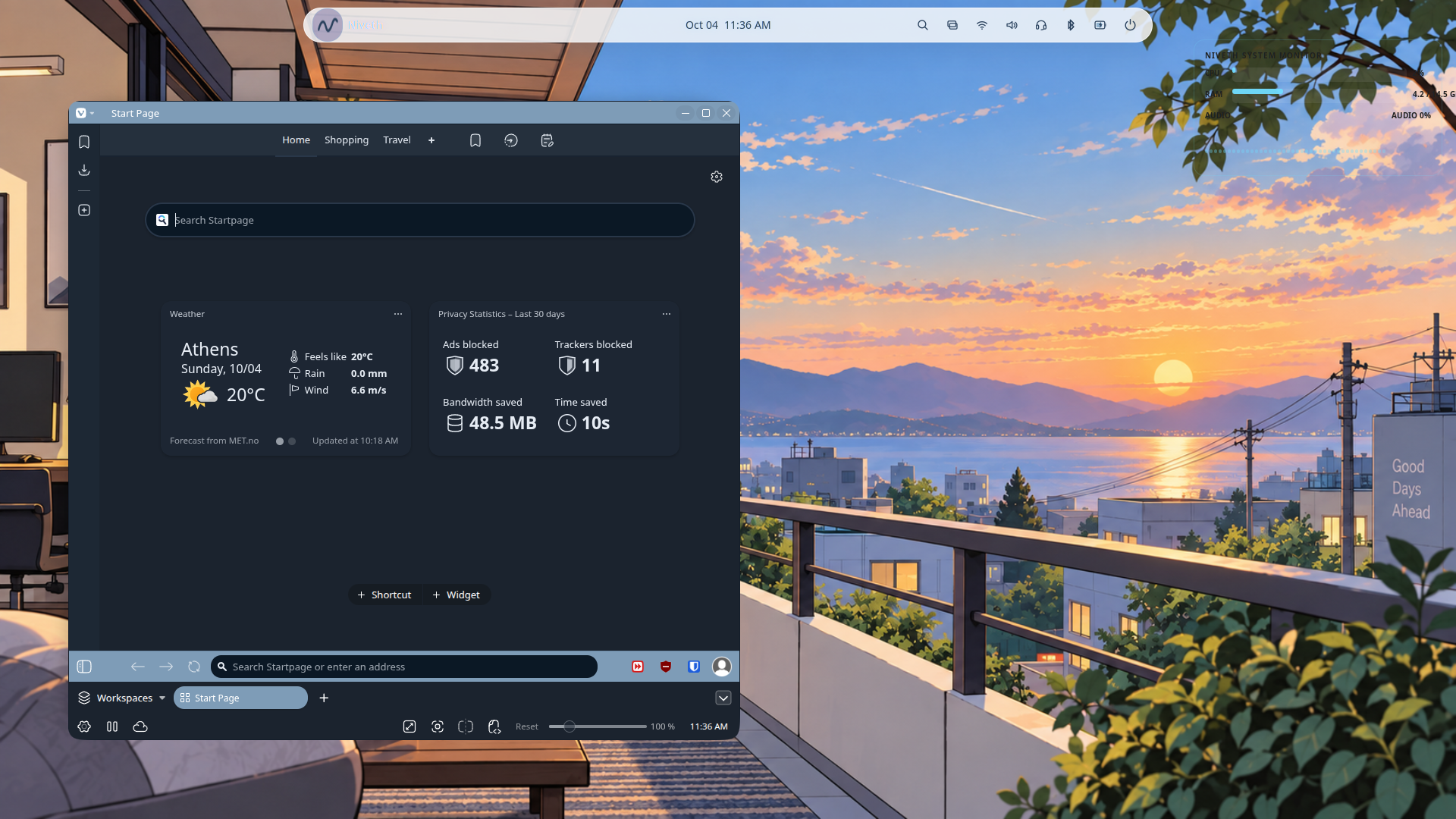1456x819 pixels.
Task: Open the Weather widget options menu
Action: [x=398, y=314]
